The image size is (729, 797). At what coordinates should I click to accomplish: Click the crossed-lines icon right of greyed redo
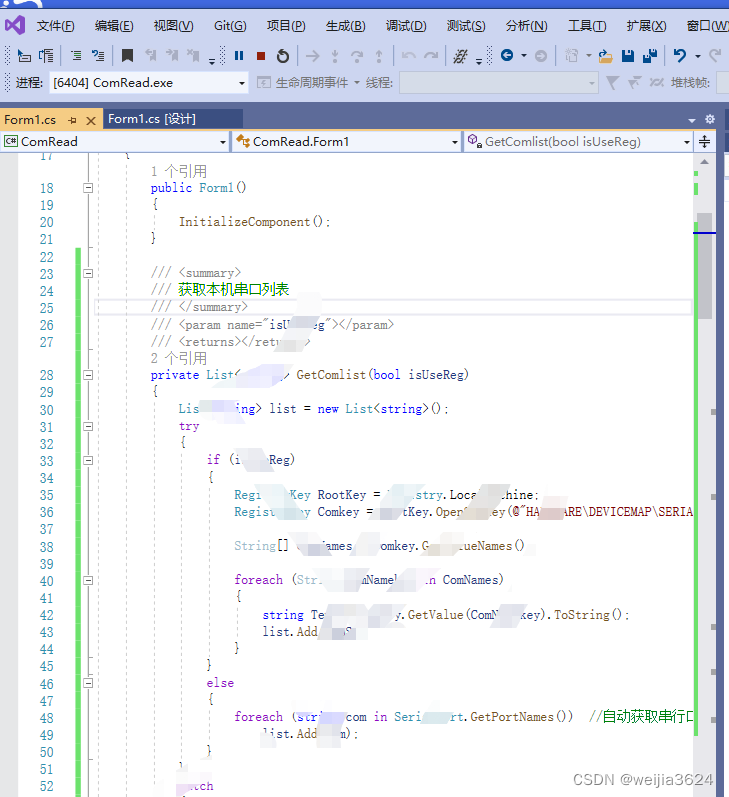click(x=461, y=56)
